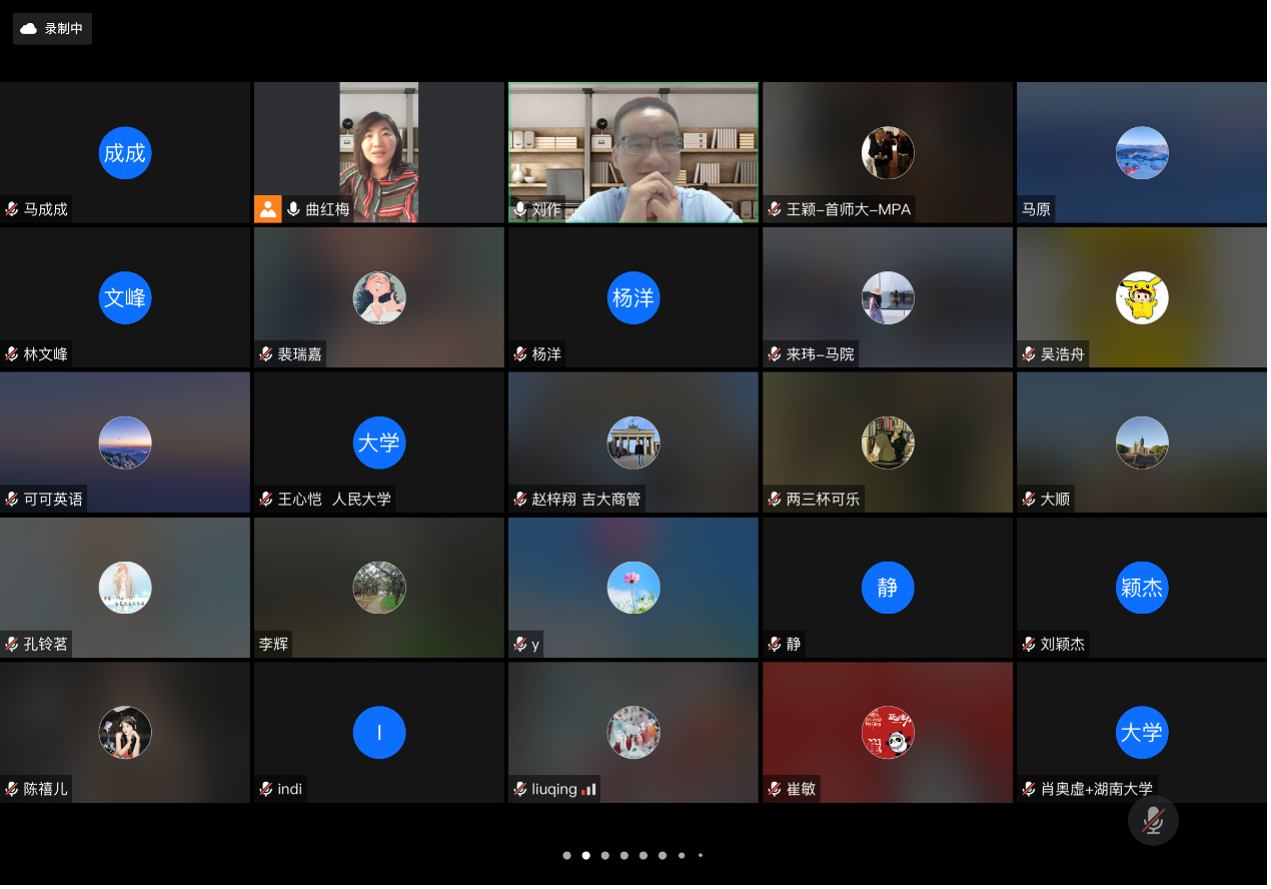
Task: Click the muted mic icon beside 马成成
Action: (12, 210)
